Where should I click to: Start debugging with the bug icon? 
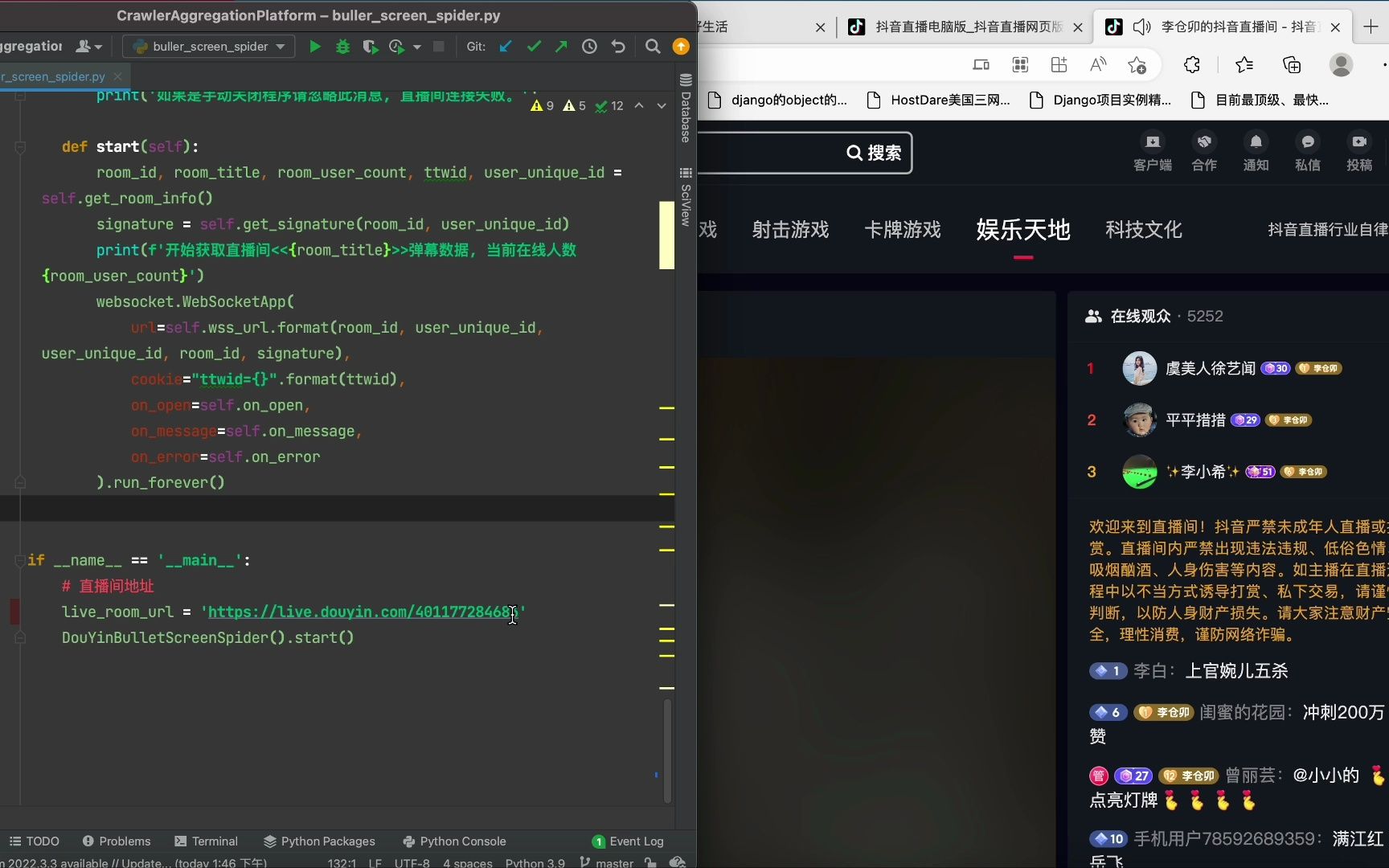pyautogui.click(x=343, y=47)
